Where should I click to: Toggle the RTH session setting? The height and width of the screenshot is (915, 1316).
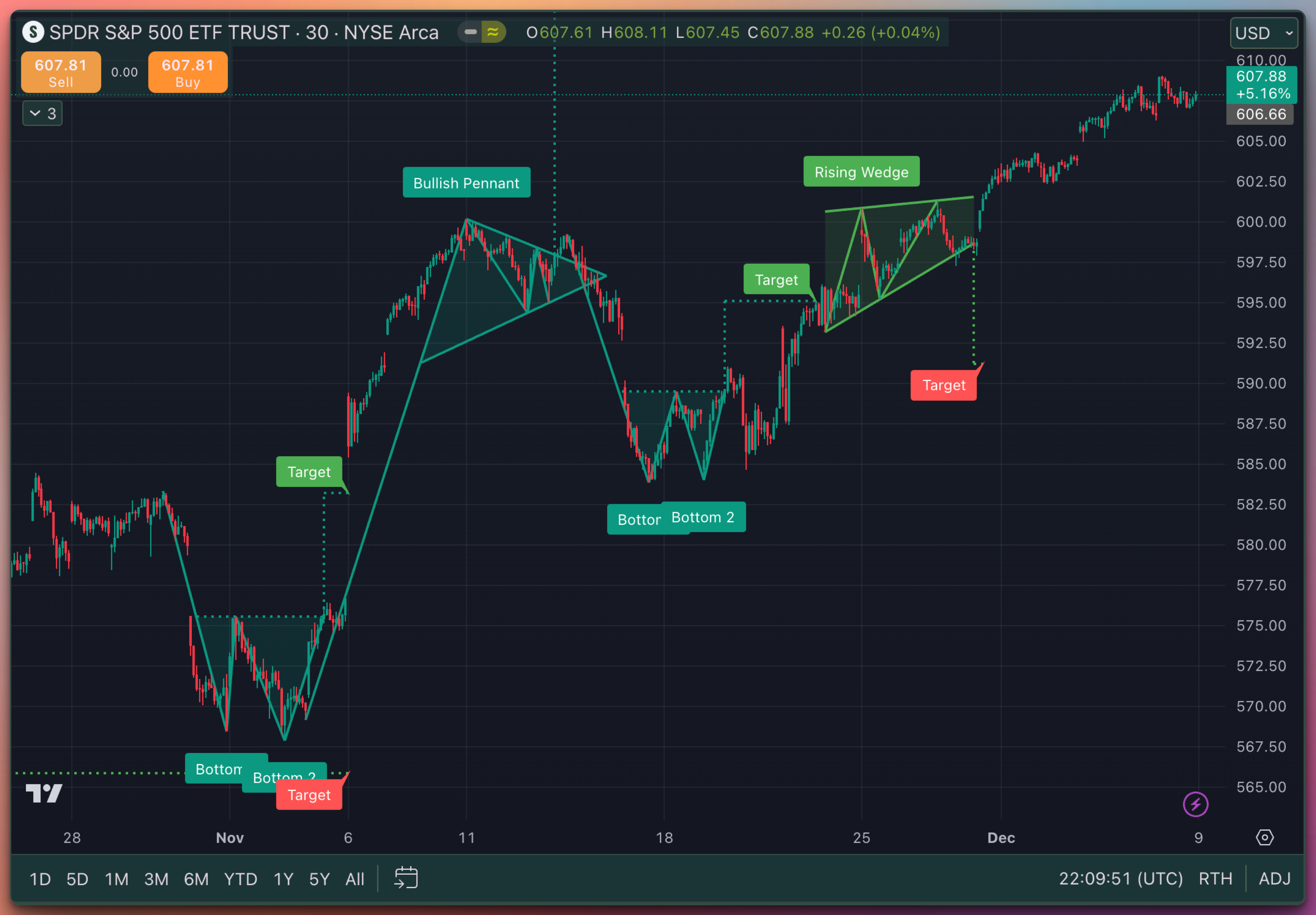1215,878
